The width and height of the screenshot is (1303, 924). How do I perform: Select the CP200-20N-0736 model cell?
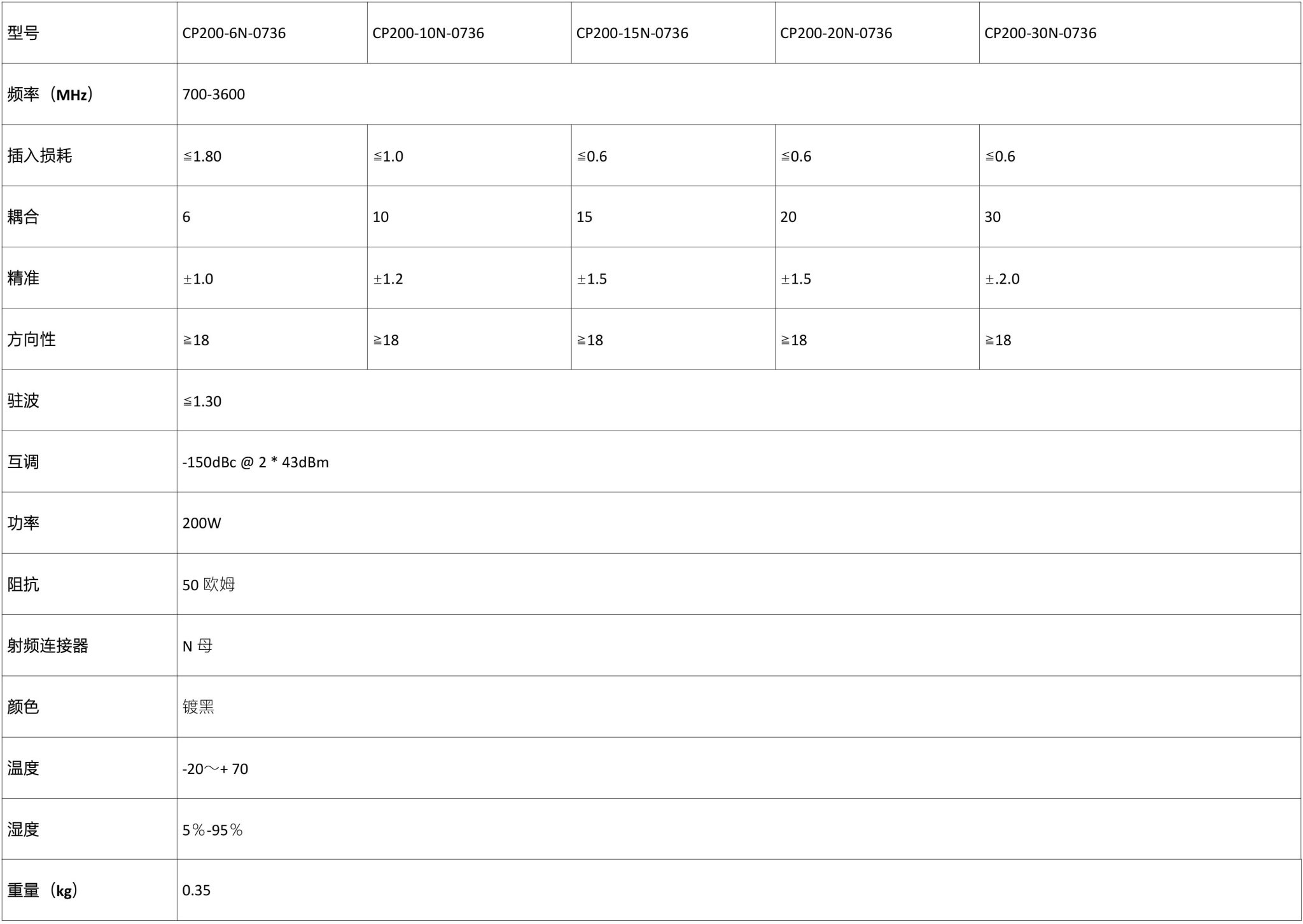pyautogui.click(x=877, y=33)
